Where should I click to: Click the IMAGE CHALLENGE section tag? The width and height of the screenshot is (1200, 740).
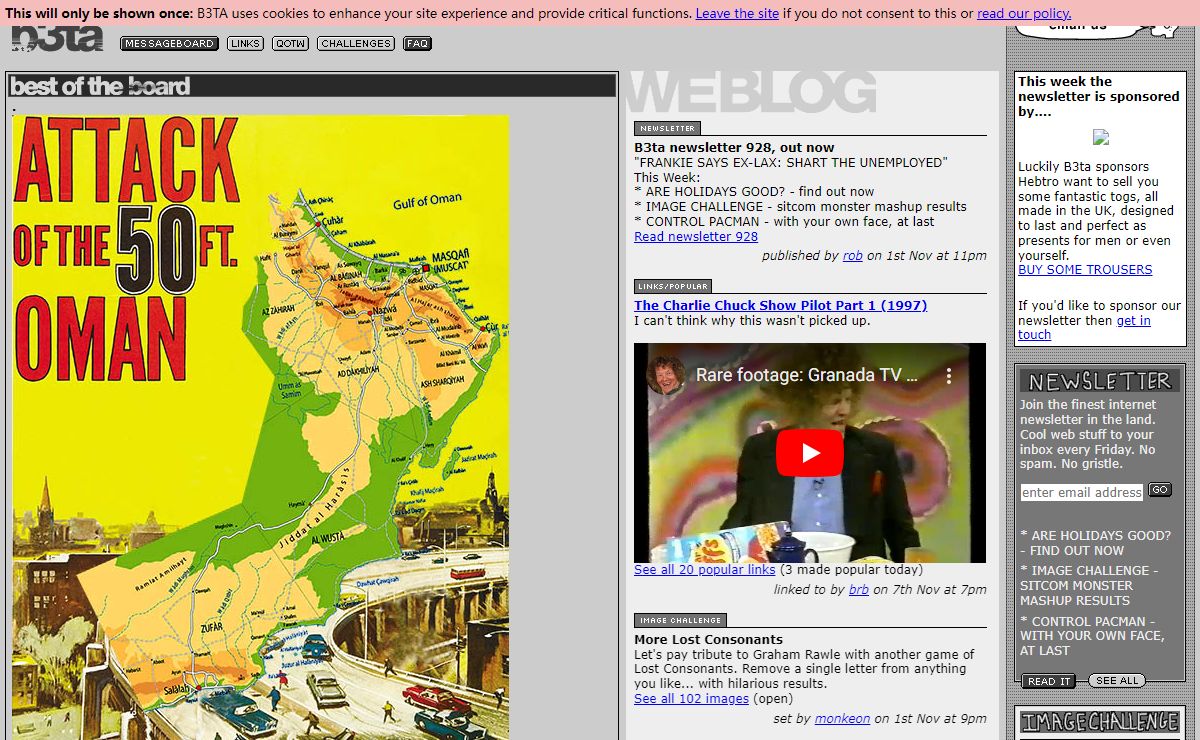[680, 620]
